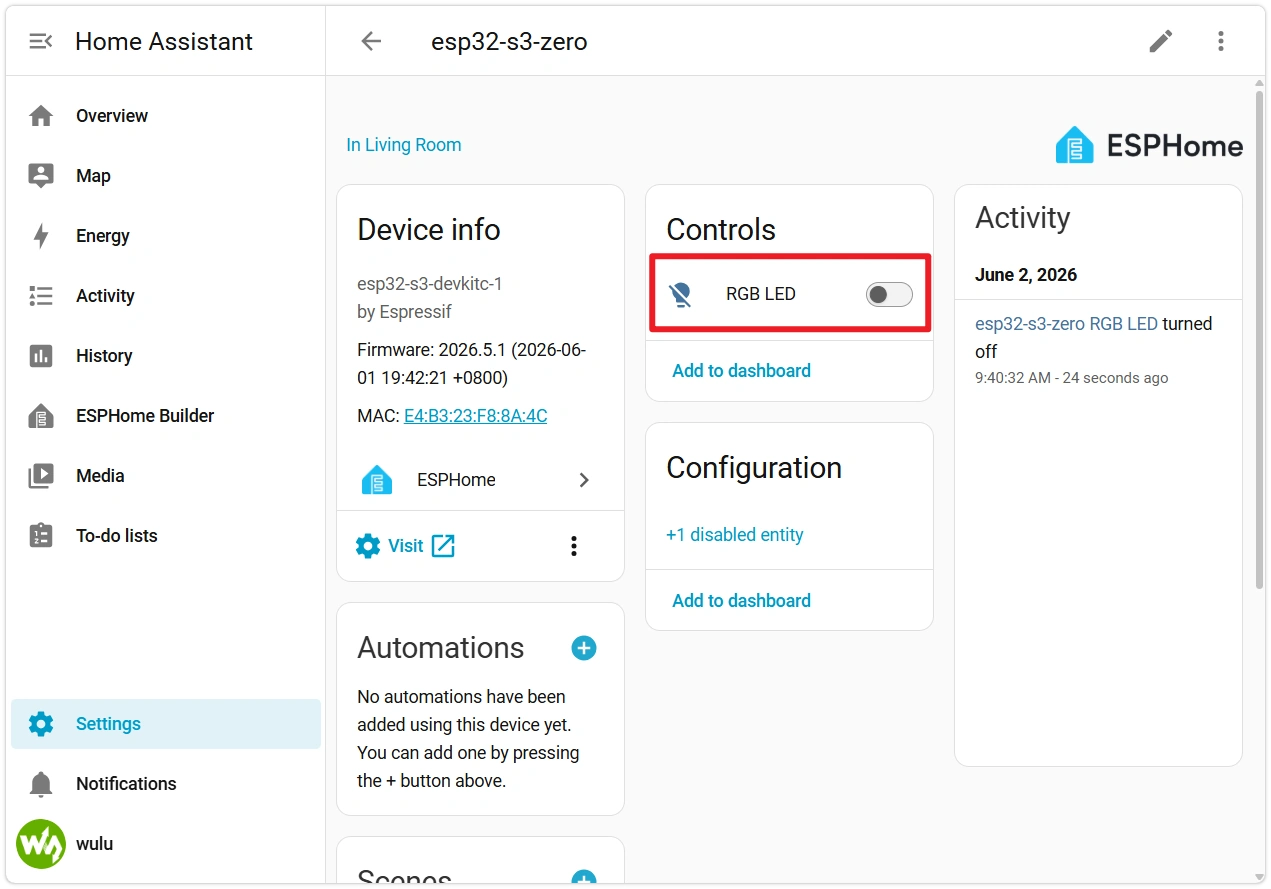
Task: Go back using the arrow icon
Action: tap(371, 41)
